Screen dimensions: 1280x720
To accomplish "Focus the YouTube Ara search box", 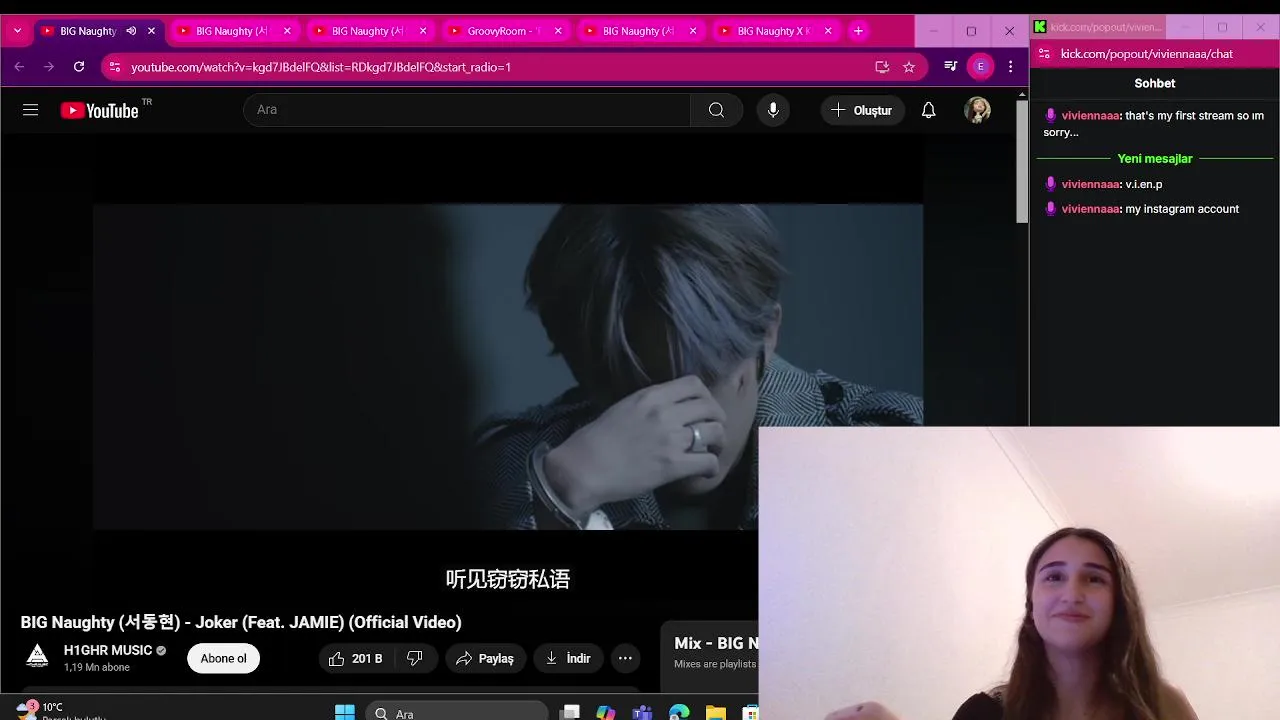I will click(466, 110).
